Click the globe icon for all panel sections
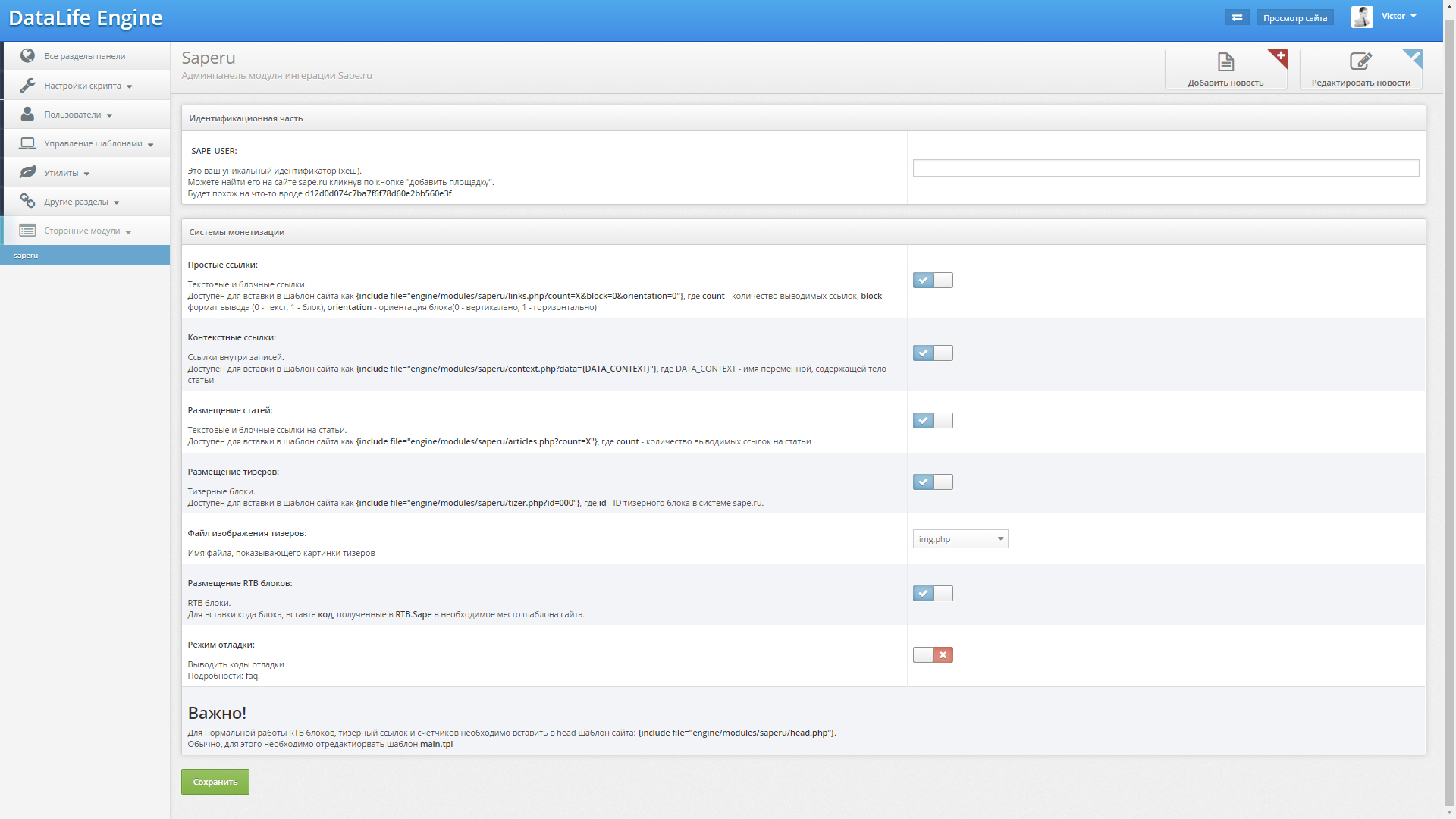This screenshot has height=819, width=1456. click(27, 55)
